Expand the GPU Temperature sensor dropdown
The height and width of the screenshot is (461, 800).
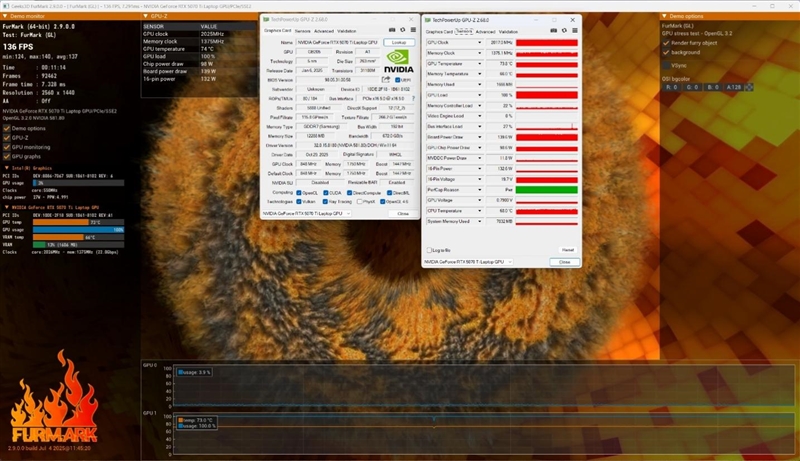pyautogui.click(x=480, y=63)
